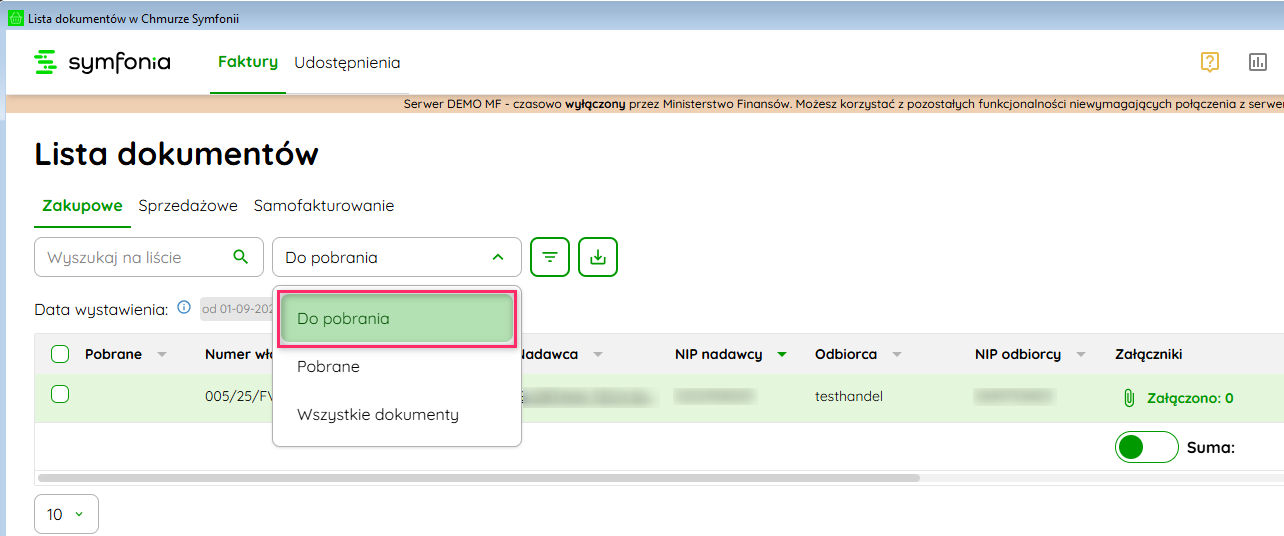Select Pobrane from the dropdown list
The height and width of the screenshot is (536, 1284).
[x=328, y=367]
